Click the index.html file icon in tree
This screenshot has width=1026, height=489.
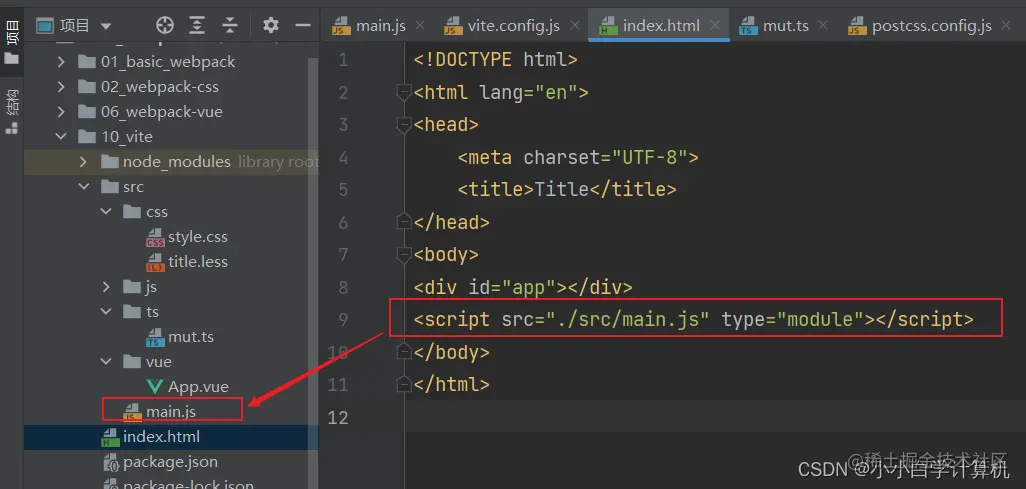[110, 437]
